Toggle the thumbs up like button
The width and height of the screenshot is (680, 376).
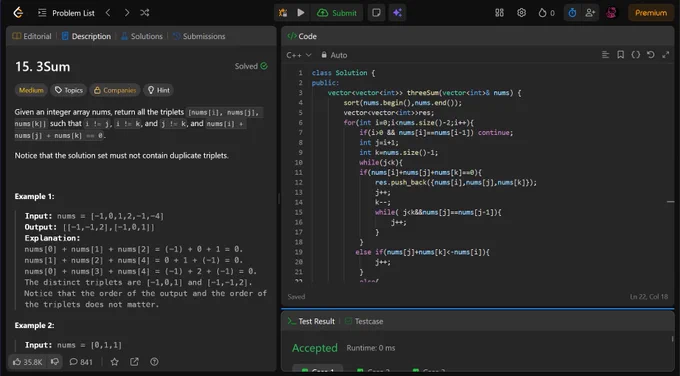[27, 362]
